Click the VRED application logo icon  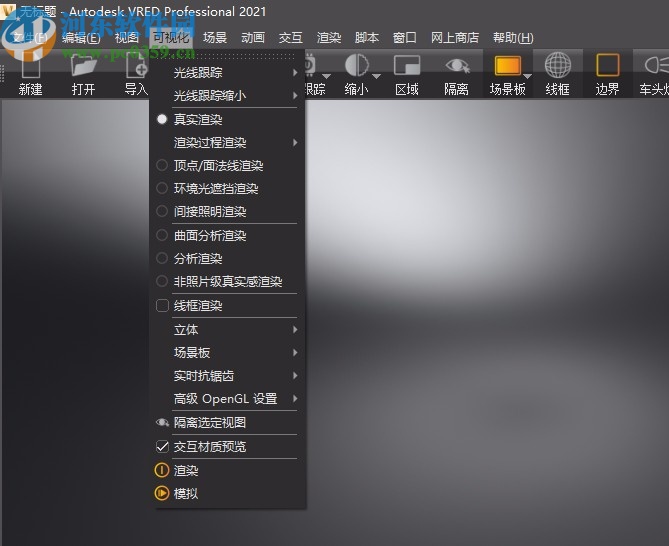pos(8,12)
